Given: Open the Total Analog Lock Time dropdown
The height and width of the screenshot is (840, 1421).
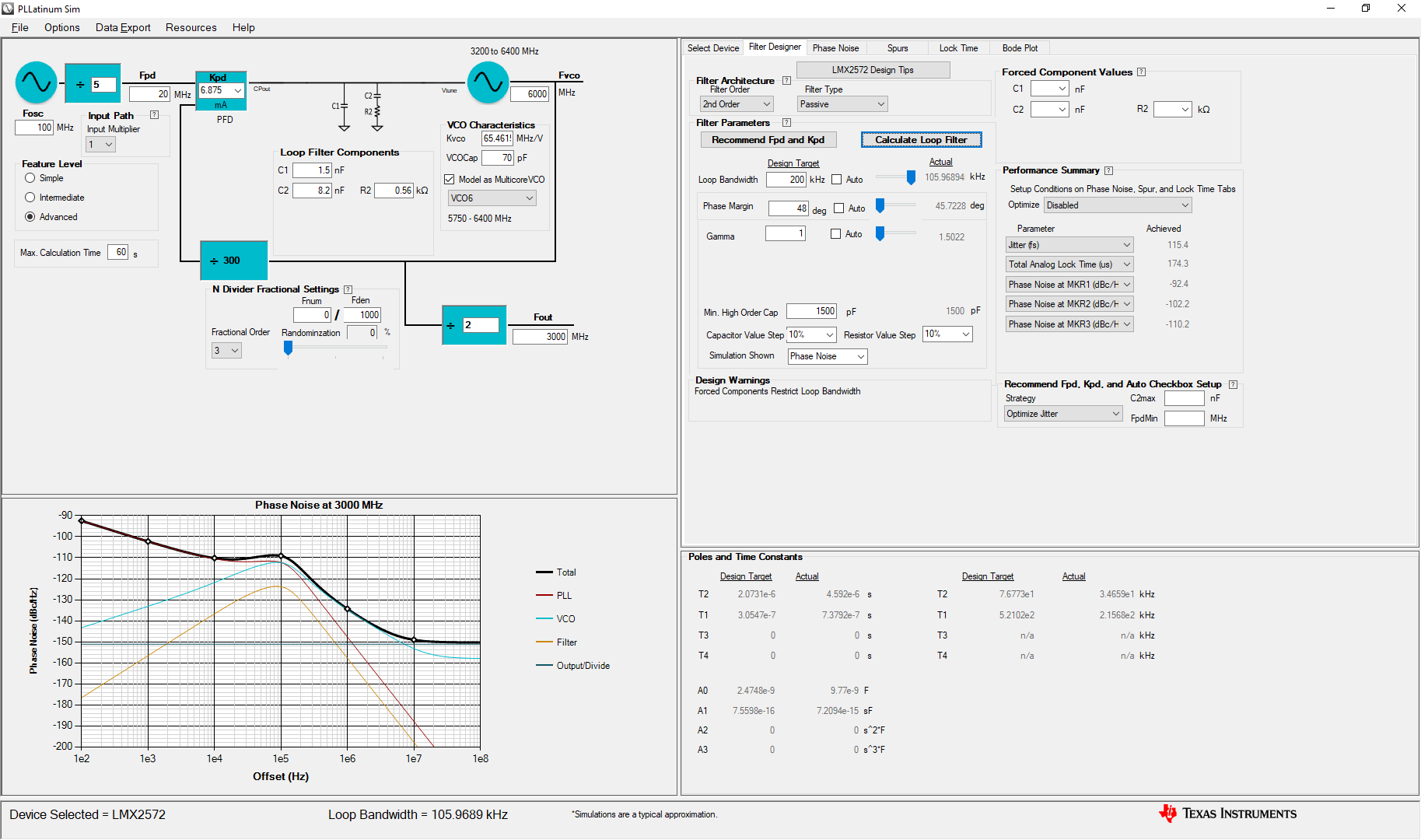Looking at the screenshot, I should point(1069,264).
